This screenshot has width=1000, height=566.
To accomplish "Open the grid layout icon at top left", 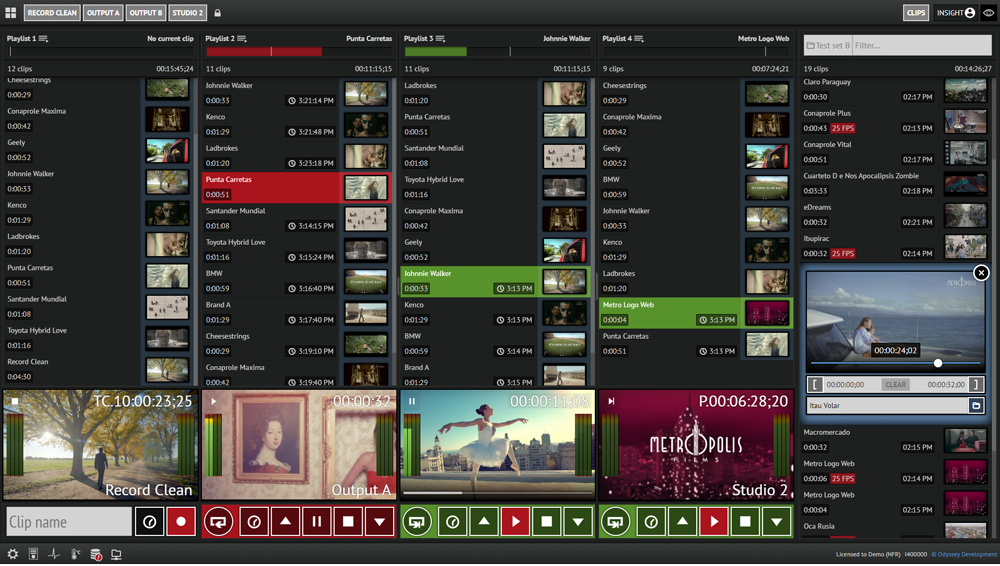I will pos(11,12).
